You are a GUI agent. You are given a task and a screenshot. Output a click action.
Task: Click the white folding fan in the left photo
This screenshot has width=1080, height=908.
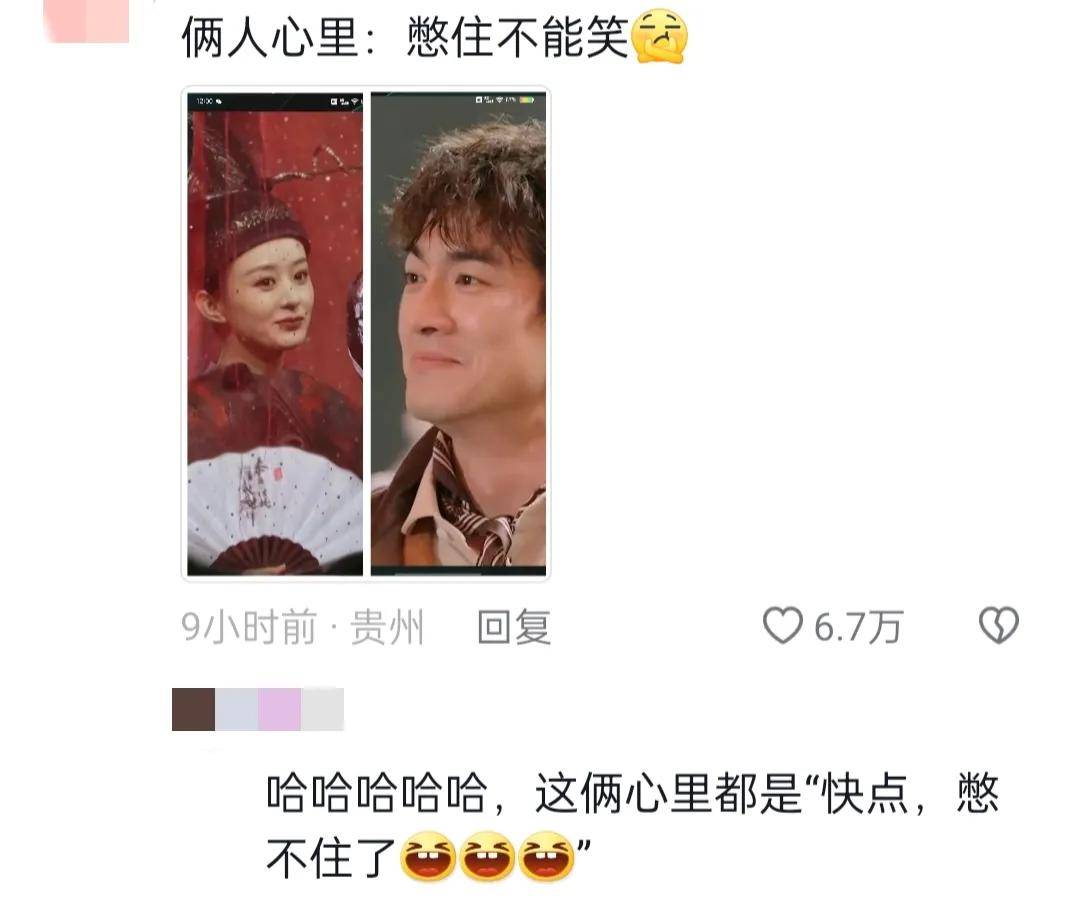click(275, 510)
